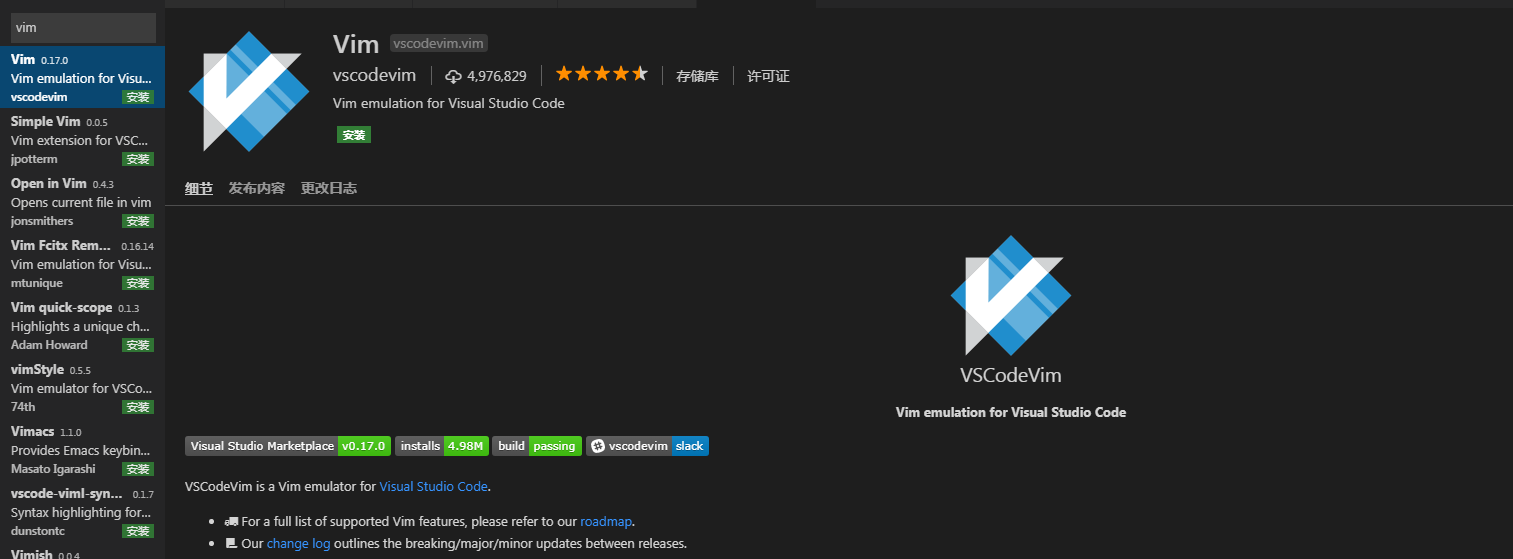Open the roadmap link

[606, 522]
